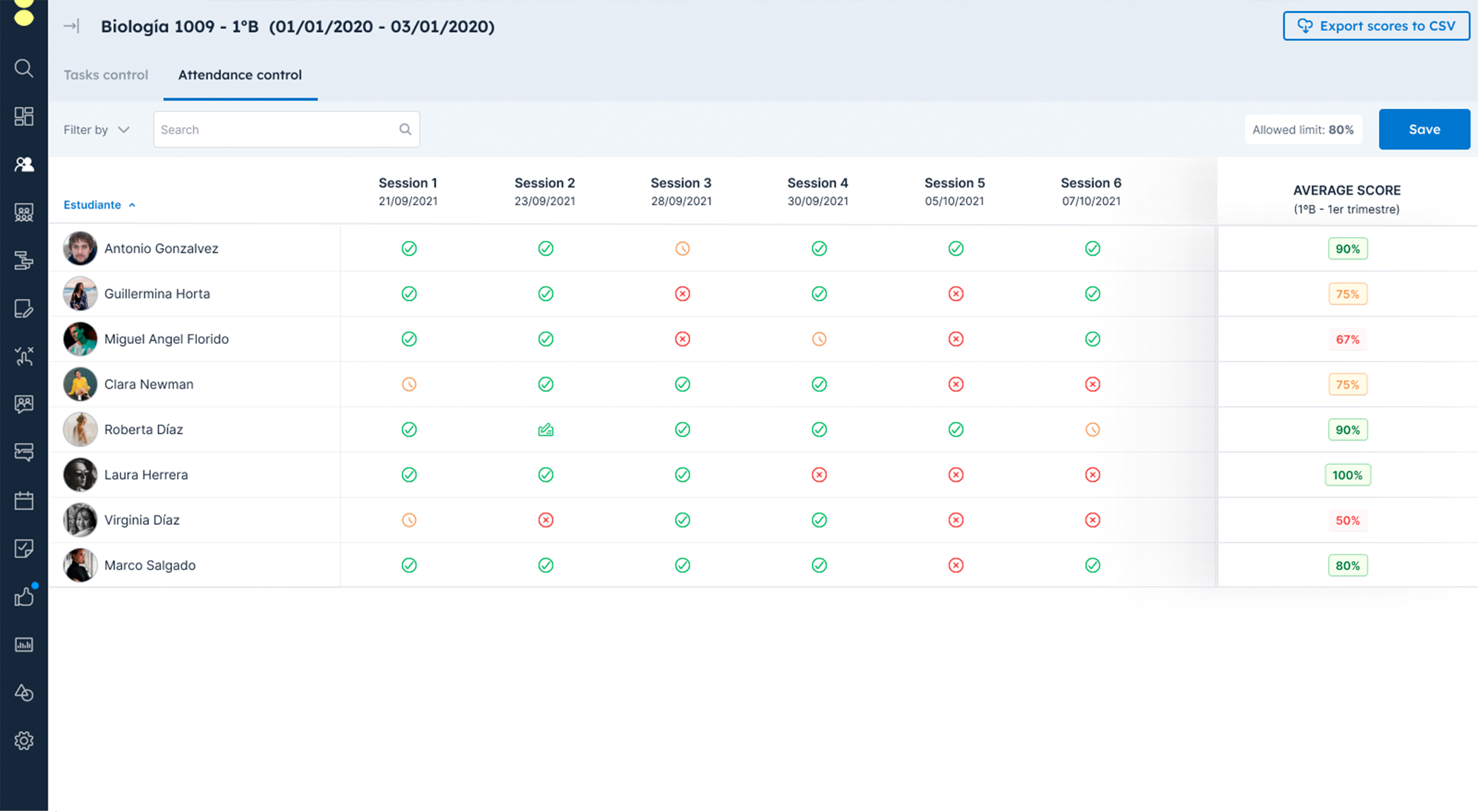The image size is (1478, 812).
Task: Click the thumbs-up icon with notification dot
Action: coord(25,595)
